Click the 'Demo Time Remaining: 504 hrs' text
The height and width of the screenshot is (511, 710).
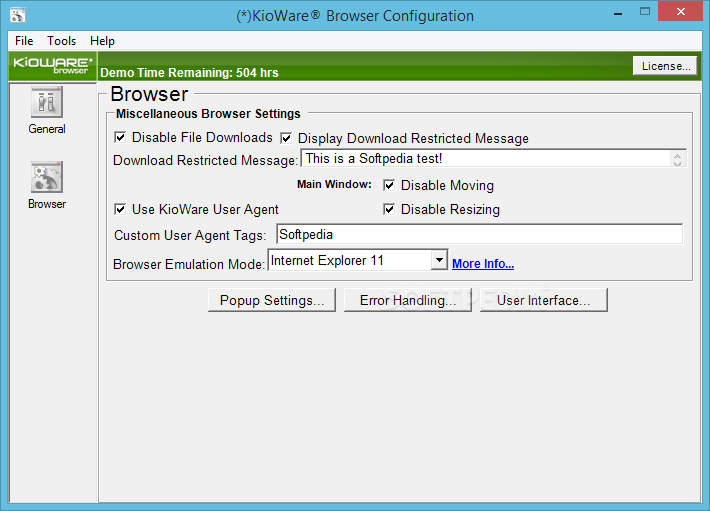[189, 72]
